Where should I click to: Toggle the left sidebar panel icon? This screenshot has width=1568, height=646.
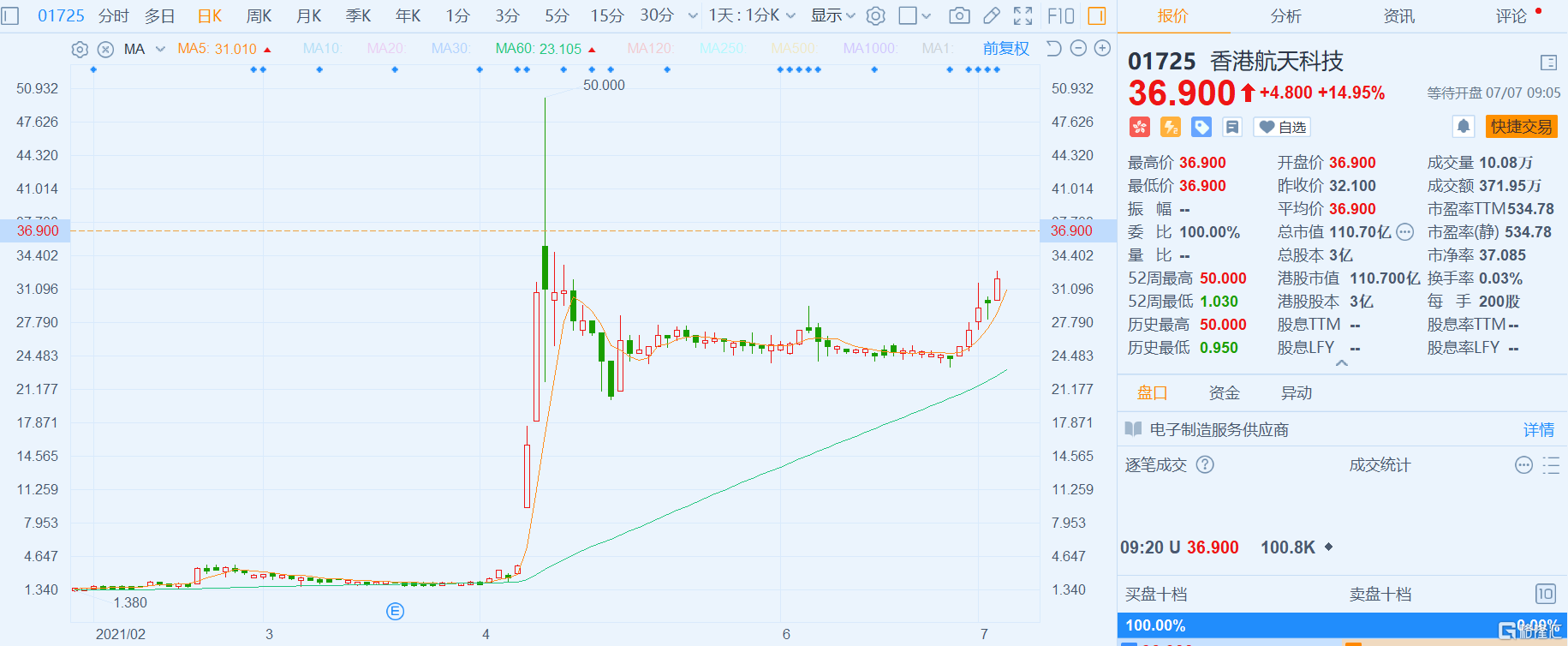coord(10,15)
